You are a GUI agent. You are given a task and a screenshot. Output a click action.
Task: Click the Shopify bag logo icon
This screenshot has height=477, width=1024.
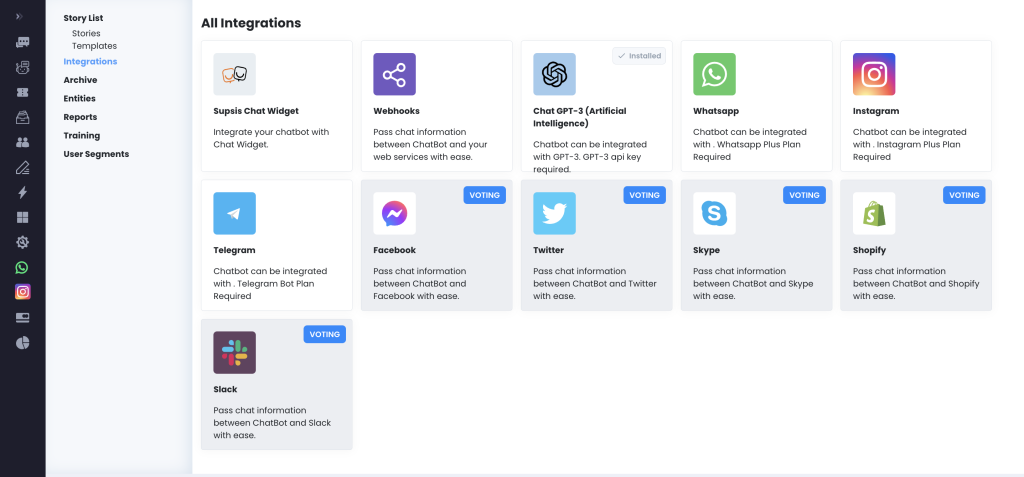pyautogui.click(x=874, y=213)
